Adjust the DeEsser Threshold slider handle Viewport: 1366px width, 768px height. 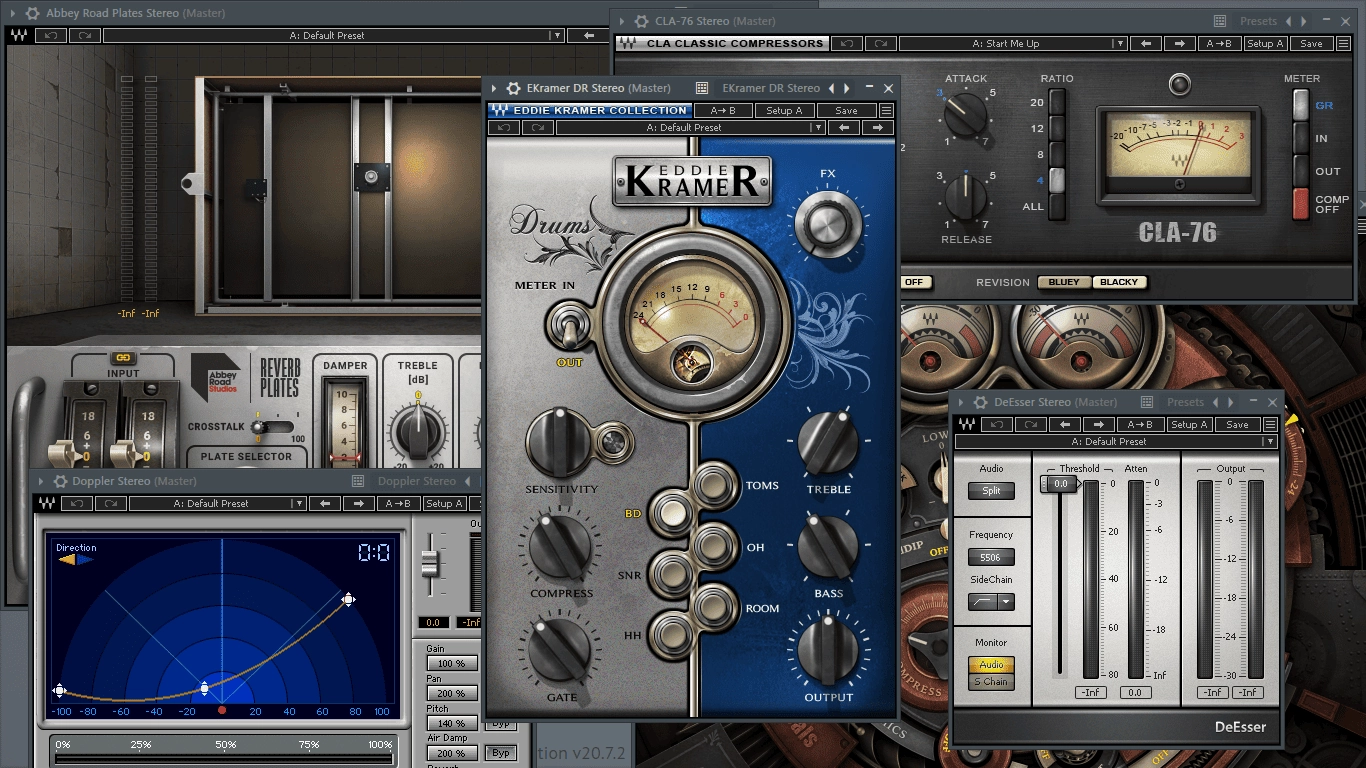1059,484
